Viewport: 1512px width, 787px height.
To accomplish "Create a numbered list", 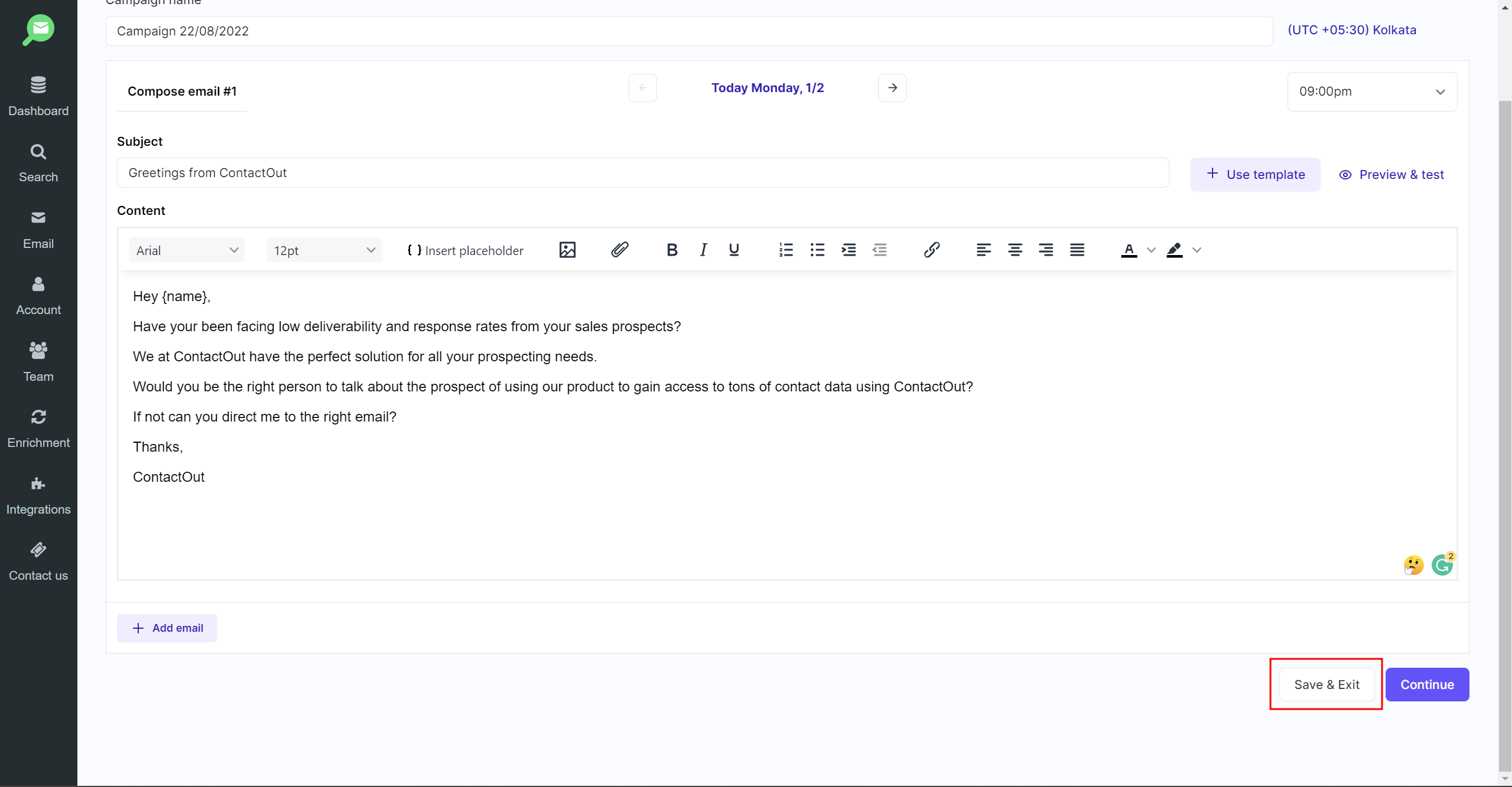I will pos(786,250).
